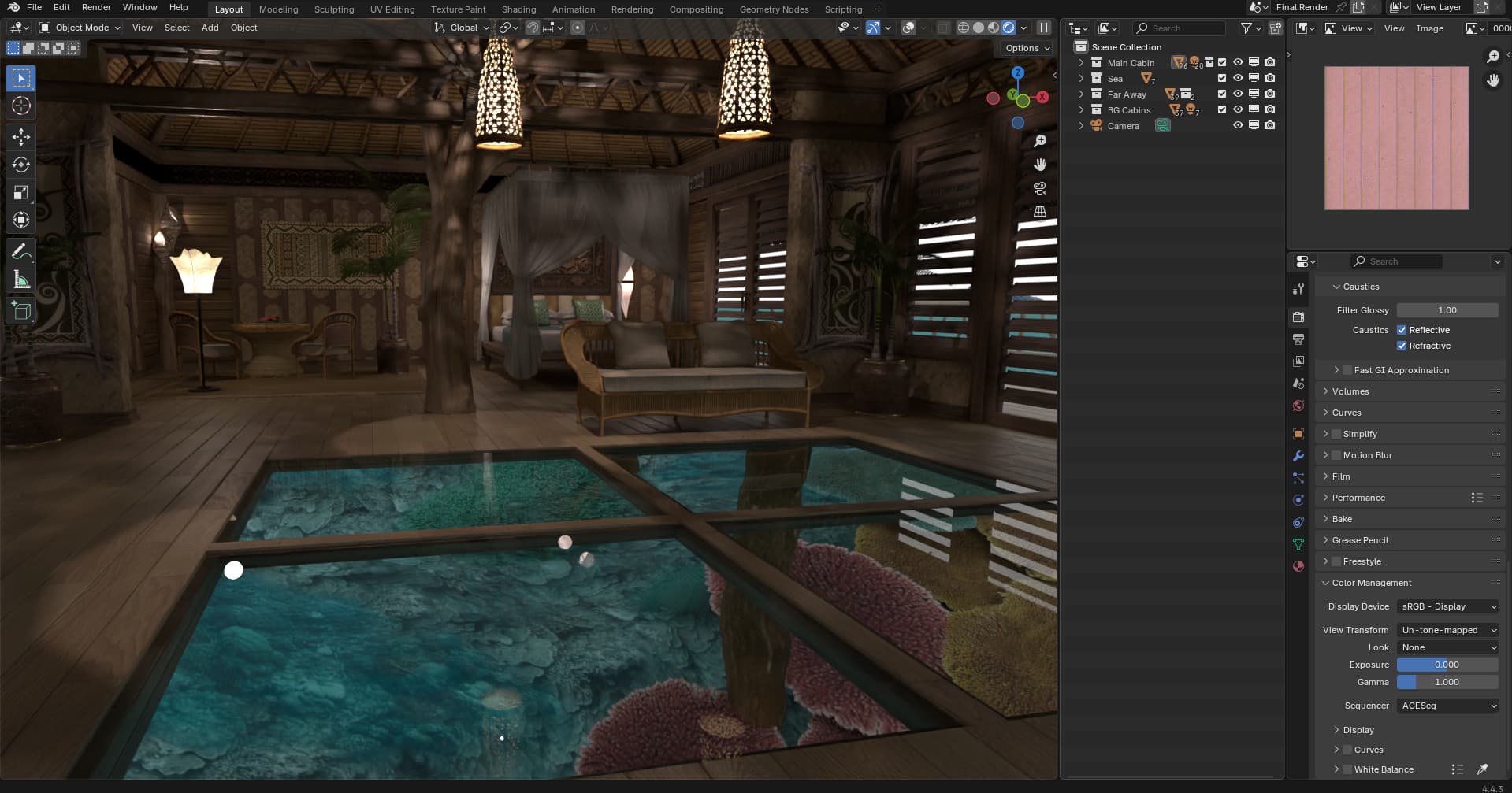Open the Object properties tab
The width and height of the screenshot is (1512, 793).
[x=1298, y=434]
